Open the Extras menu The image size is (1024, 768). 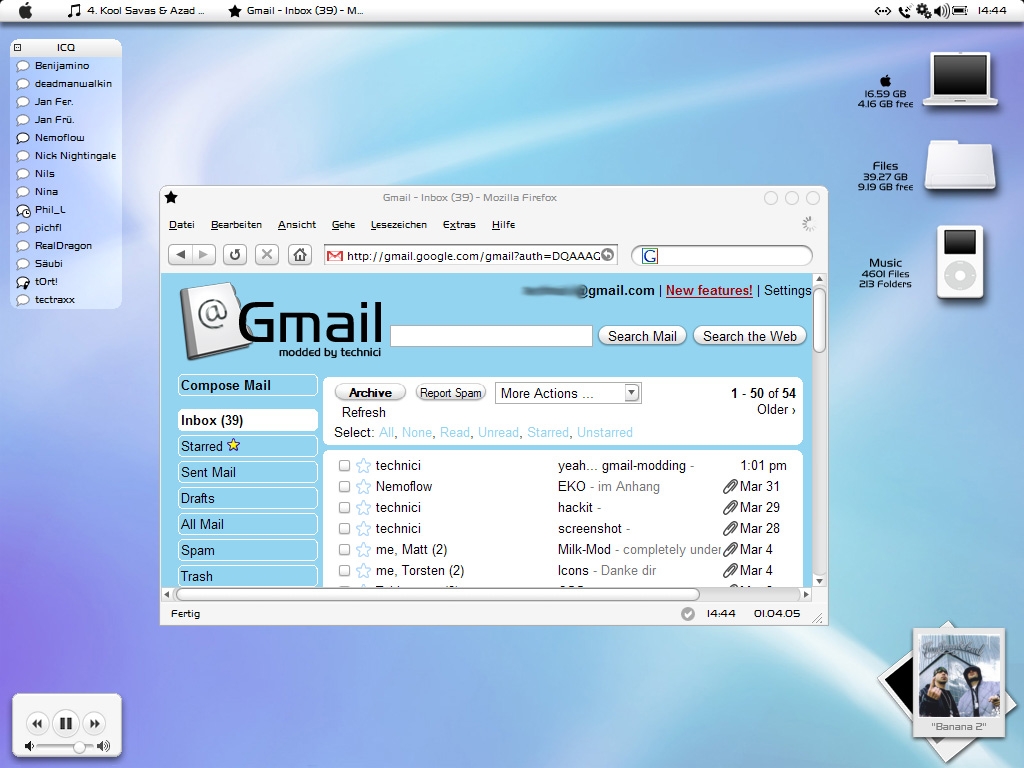[x=459, y=225]
